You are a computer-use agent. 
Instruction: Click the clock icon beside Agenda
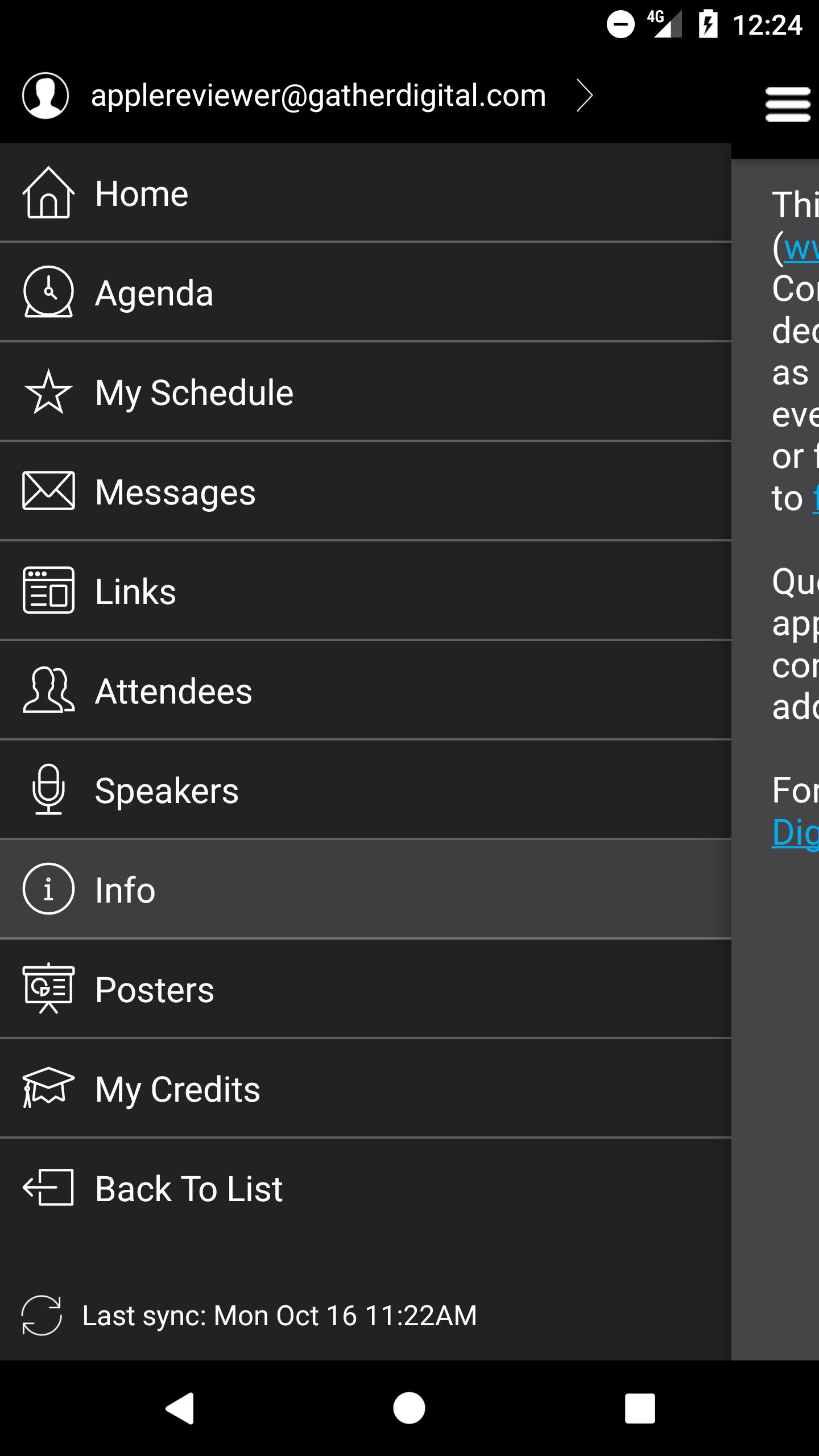point(48,292)
